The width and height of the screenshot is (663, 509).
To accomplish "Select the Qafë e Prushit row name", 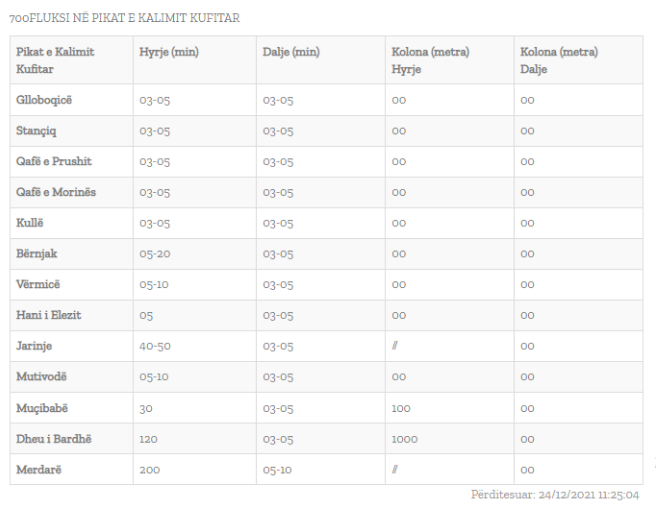I will 54,162.
